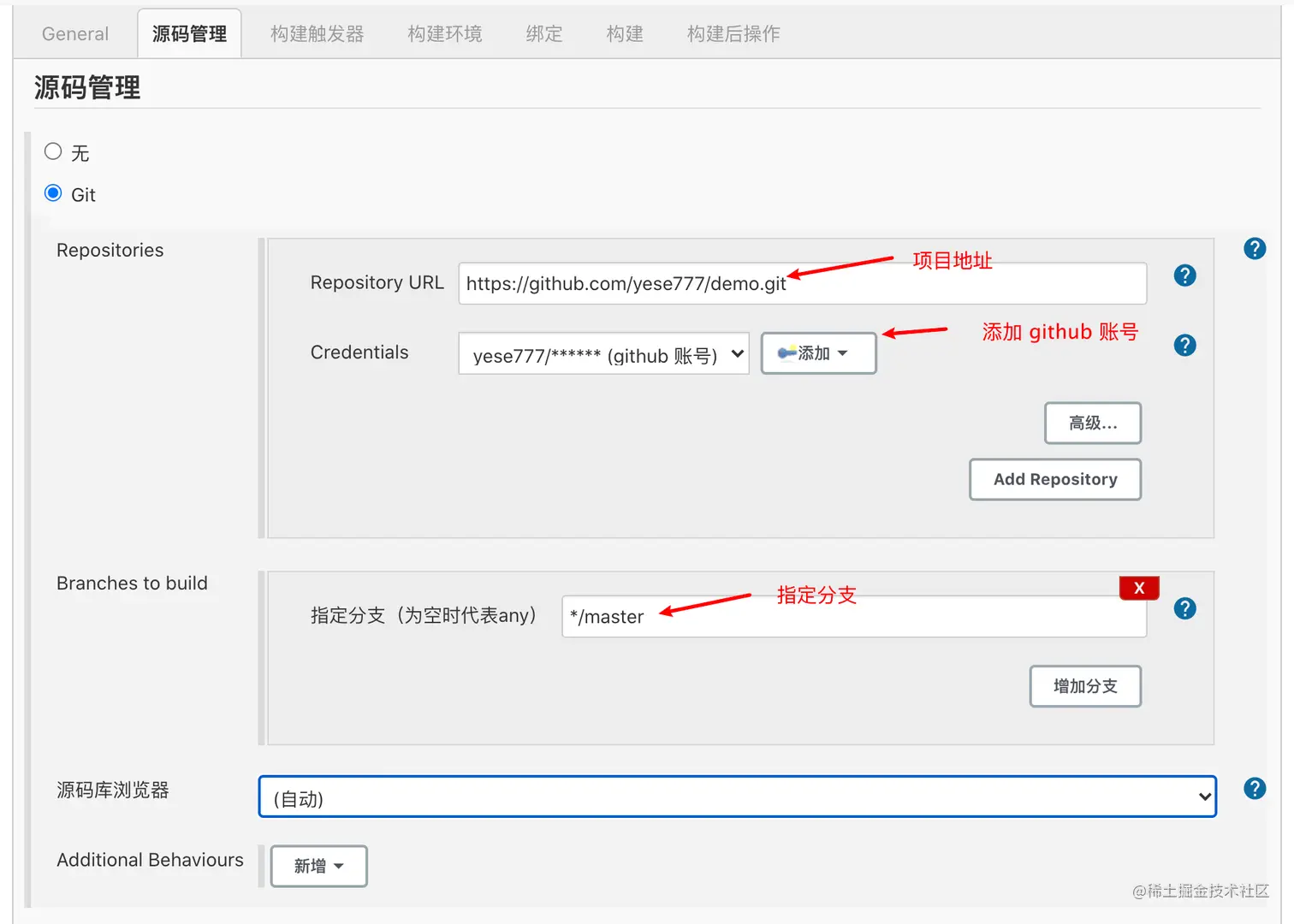
Task: Focus the Repository URL input field
Action: pyautogui.click(x=803, y=283)
